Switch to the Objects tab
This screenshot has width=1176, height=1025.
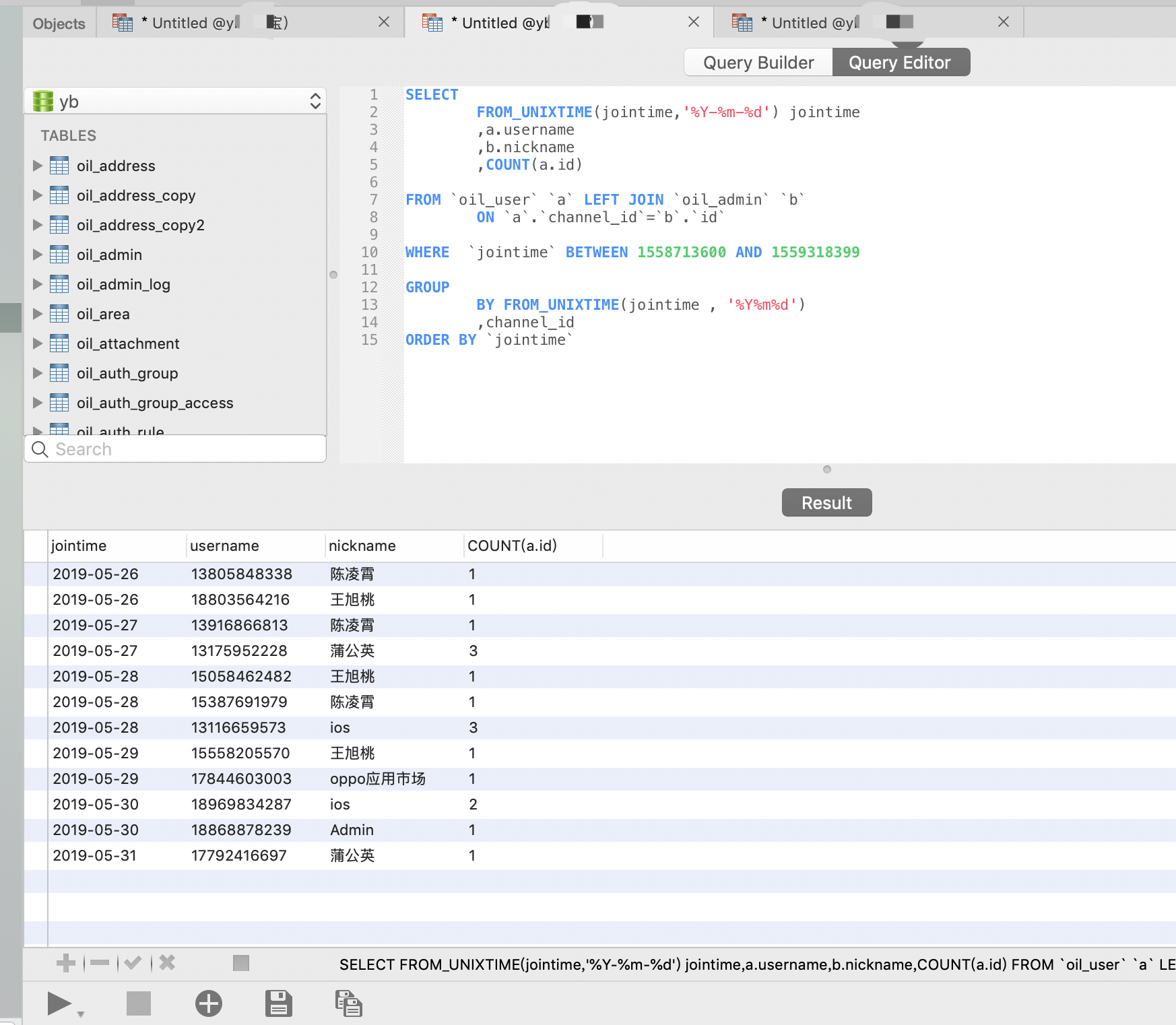tap(59, 24)
